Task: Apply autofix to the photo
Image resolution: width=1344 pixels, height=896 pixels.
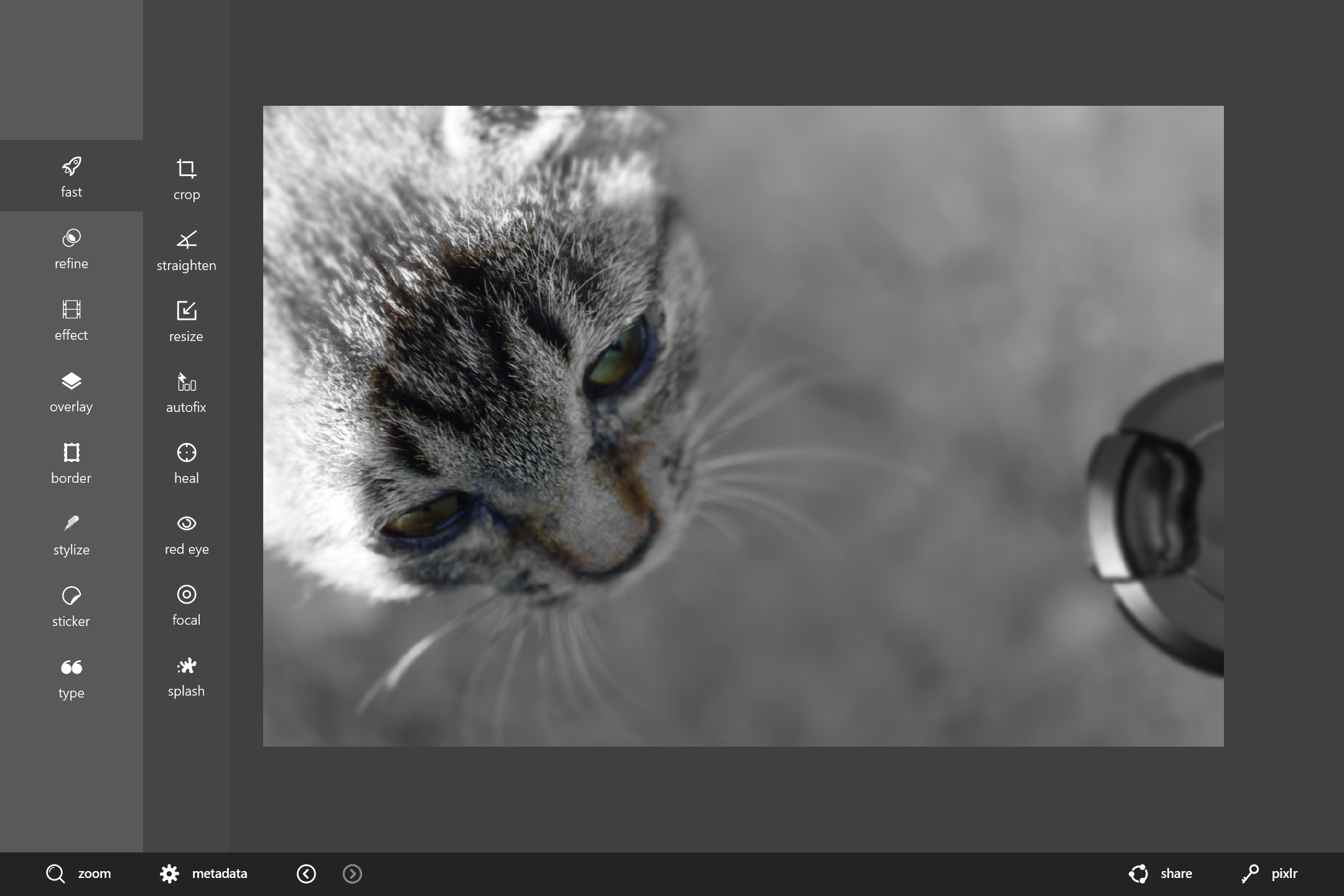Action: (186, 392)
